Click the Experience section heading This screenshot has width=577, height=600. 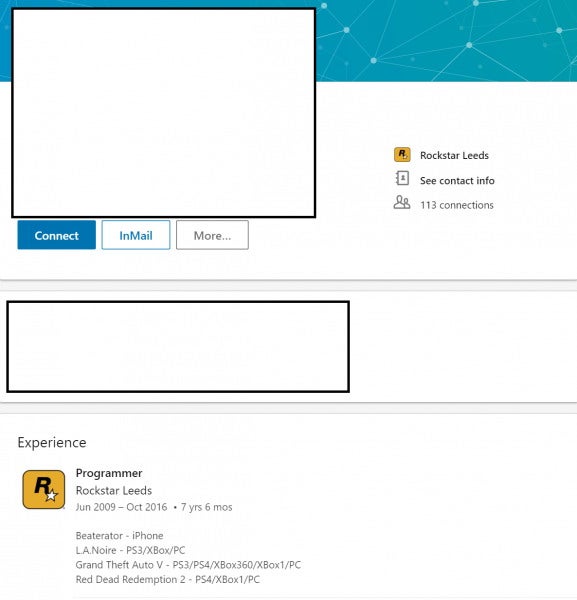52,442
